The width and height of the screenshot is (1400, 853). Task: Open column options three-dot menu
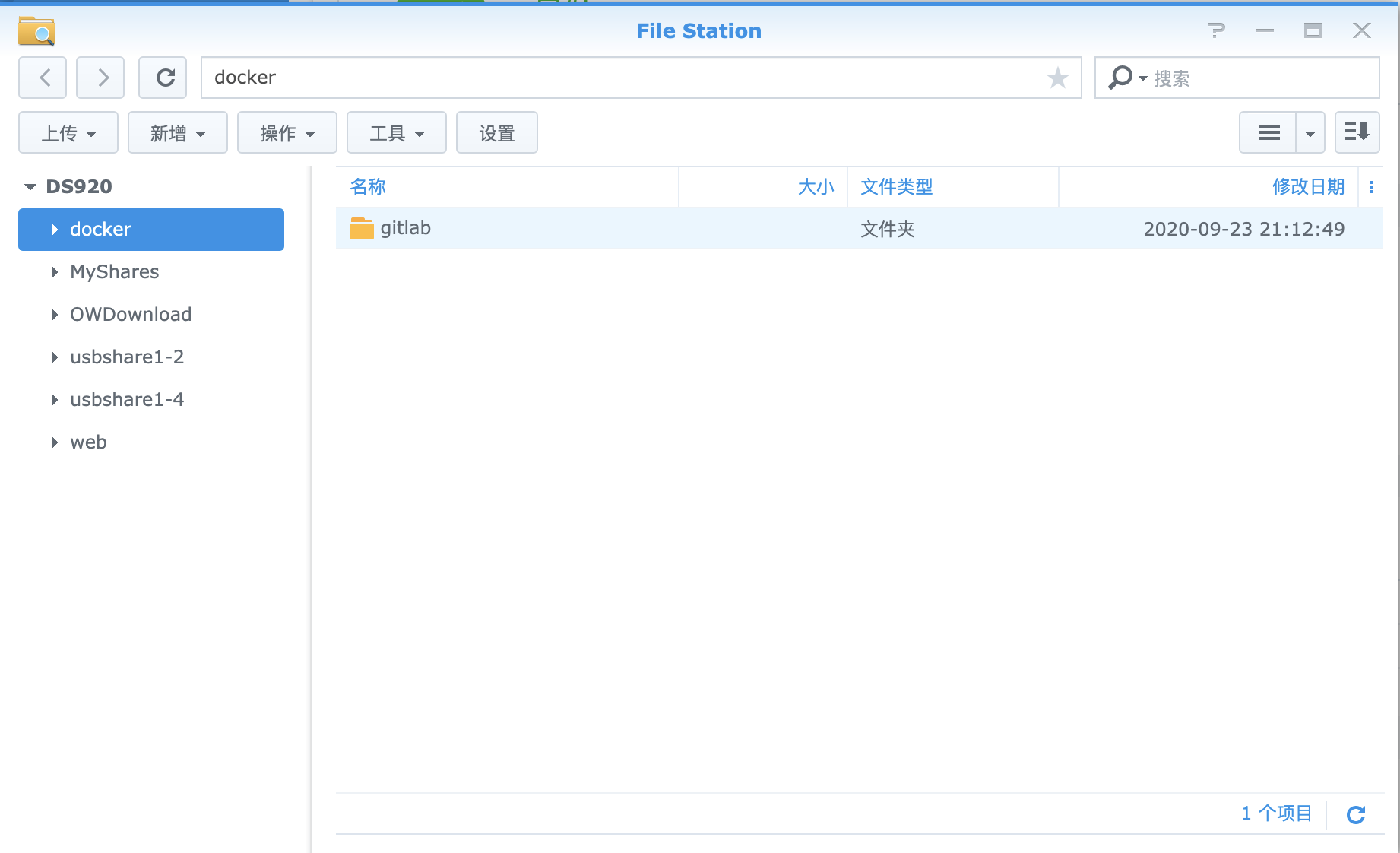tap(1371, 187)
